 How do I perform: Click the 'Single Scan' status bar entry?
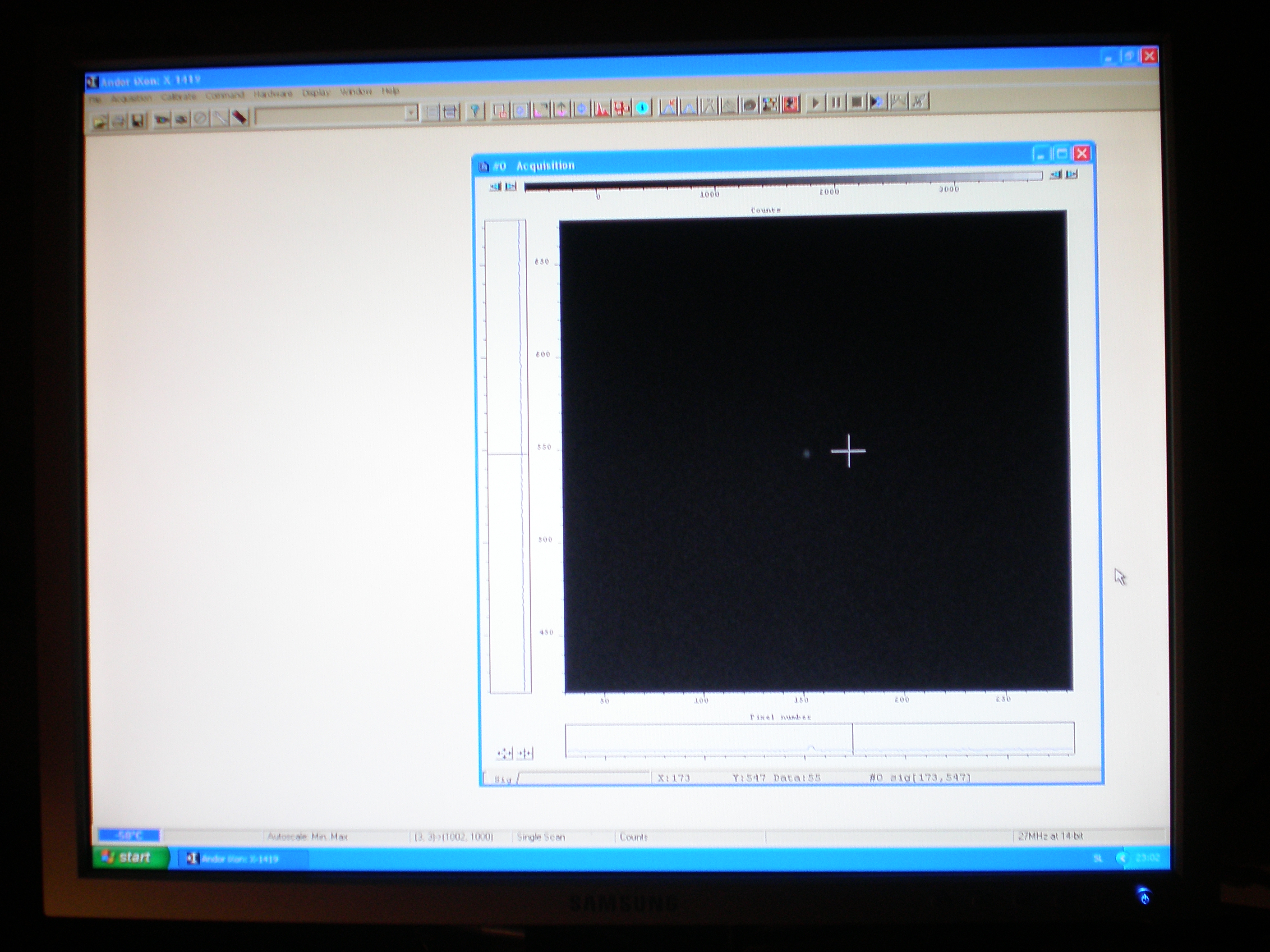[541, 837]
